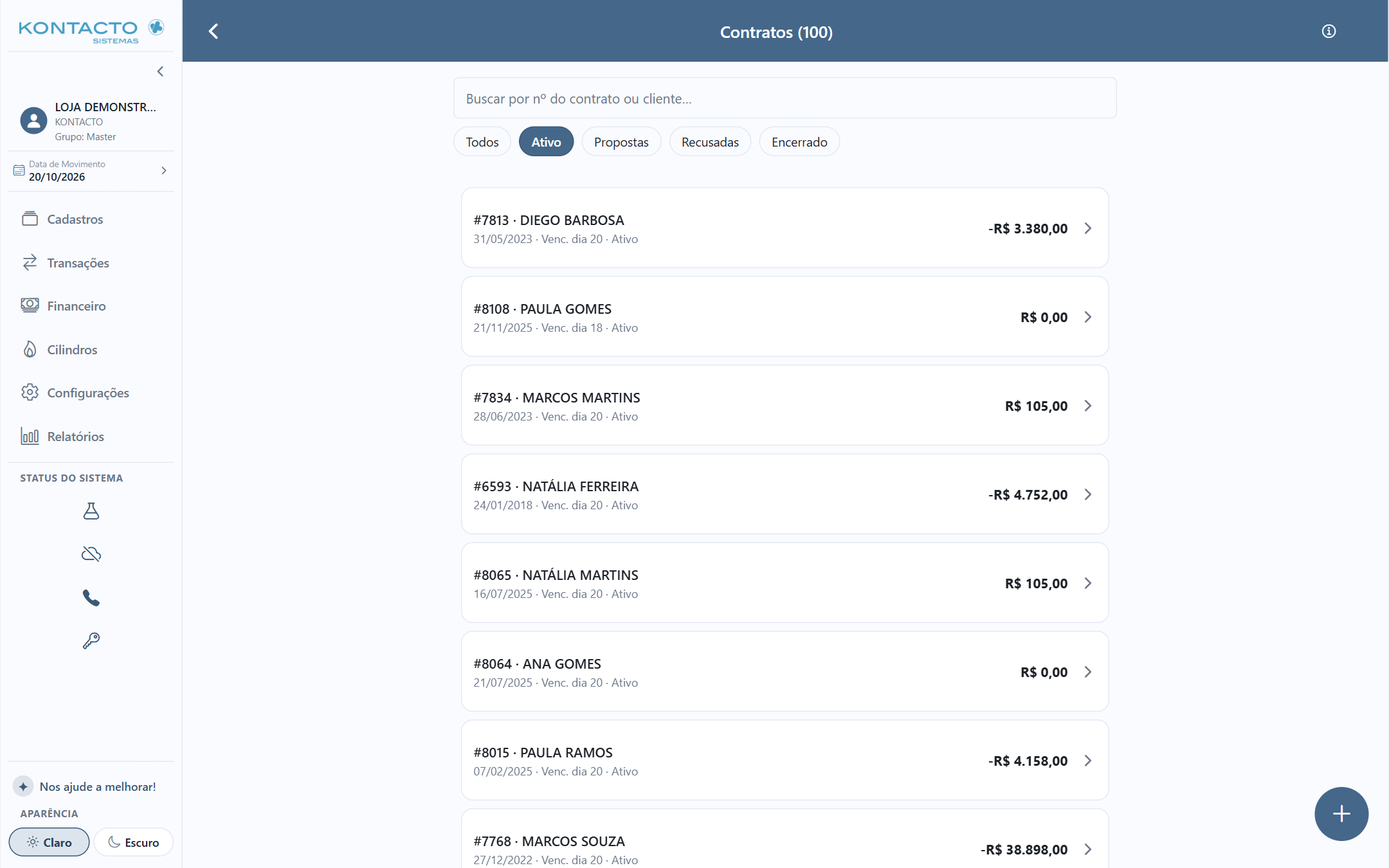The height and width of the screenshot is (868, 1389).
Task: Click the Kontacto Sistemas logo
Action: click(x=91, y=32)
